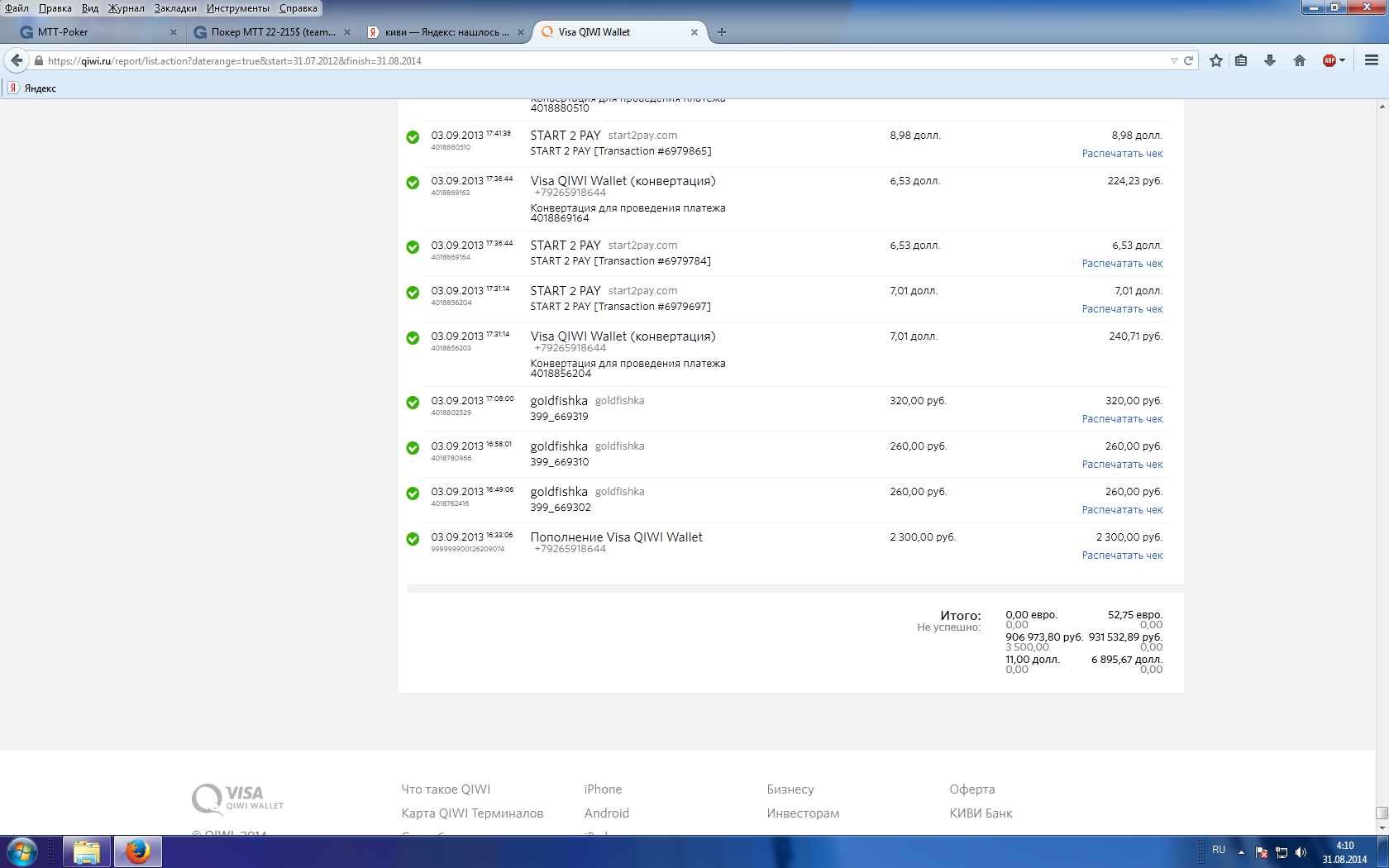Close the Visa QIWI Wallet tab

(x=694, y=32)
